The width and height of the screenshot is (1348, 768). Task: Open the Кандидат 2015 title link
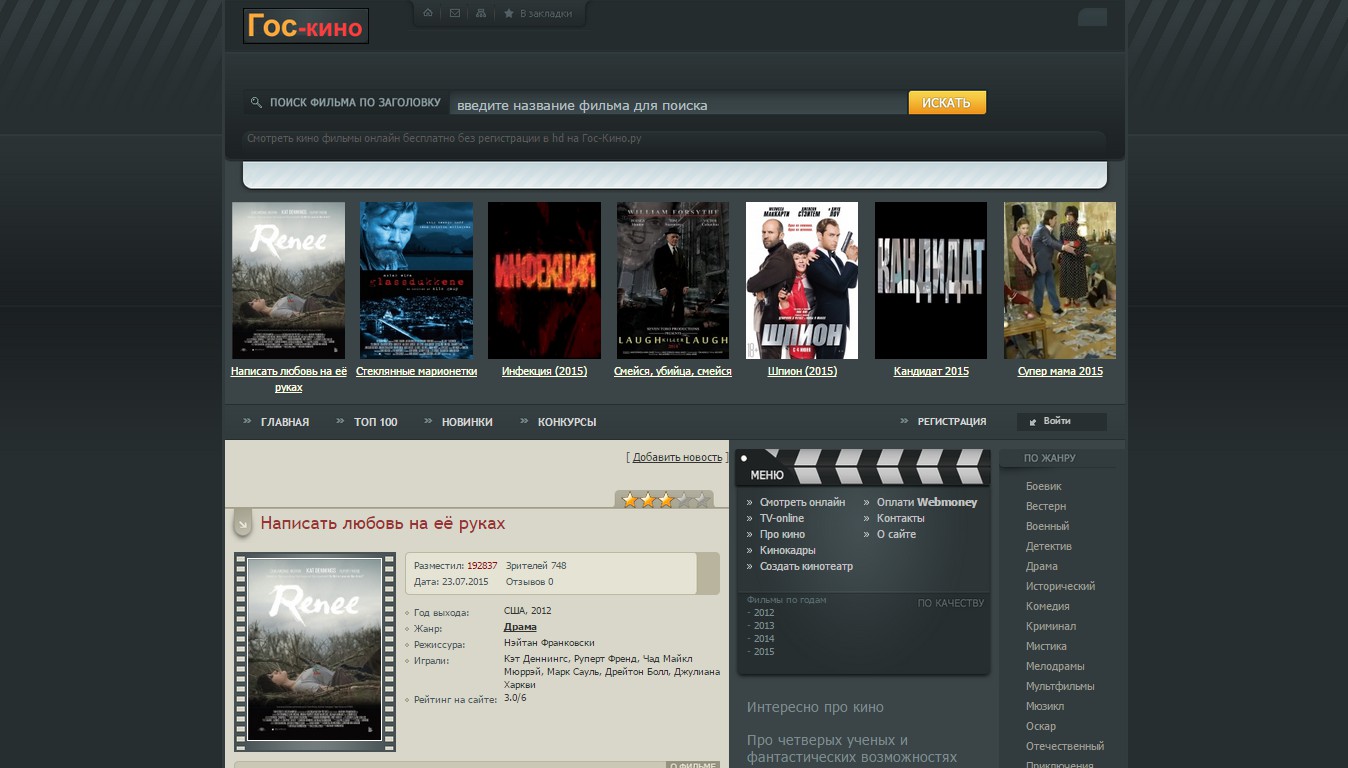(x=931, y=371)
